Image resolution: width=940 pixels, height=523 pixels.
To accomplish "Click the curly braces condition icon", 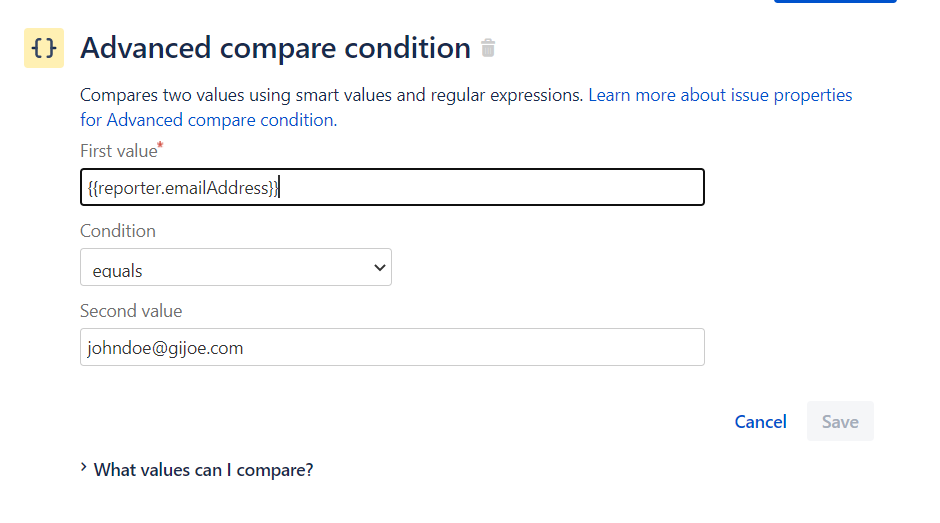I will tap(44, 48).
